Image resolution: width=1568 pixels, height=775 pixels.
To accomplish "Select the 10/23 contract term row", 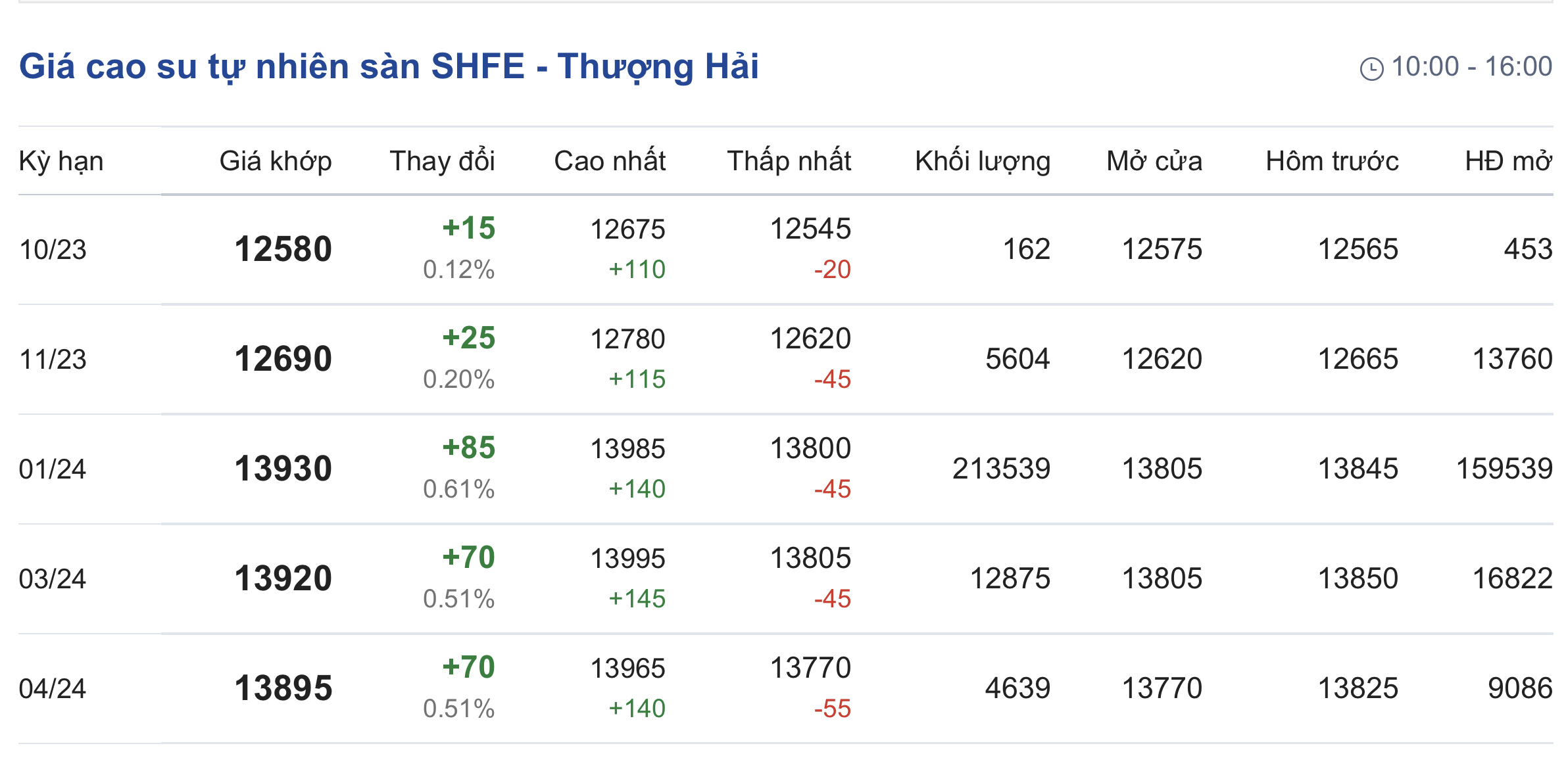I will [53, 250].
